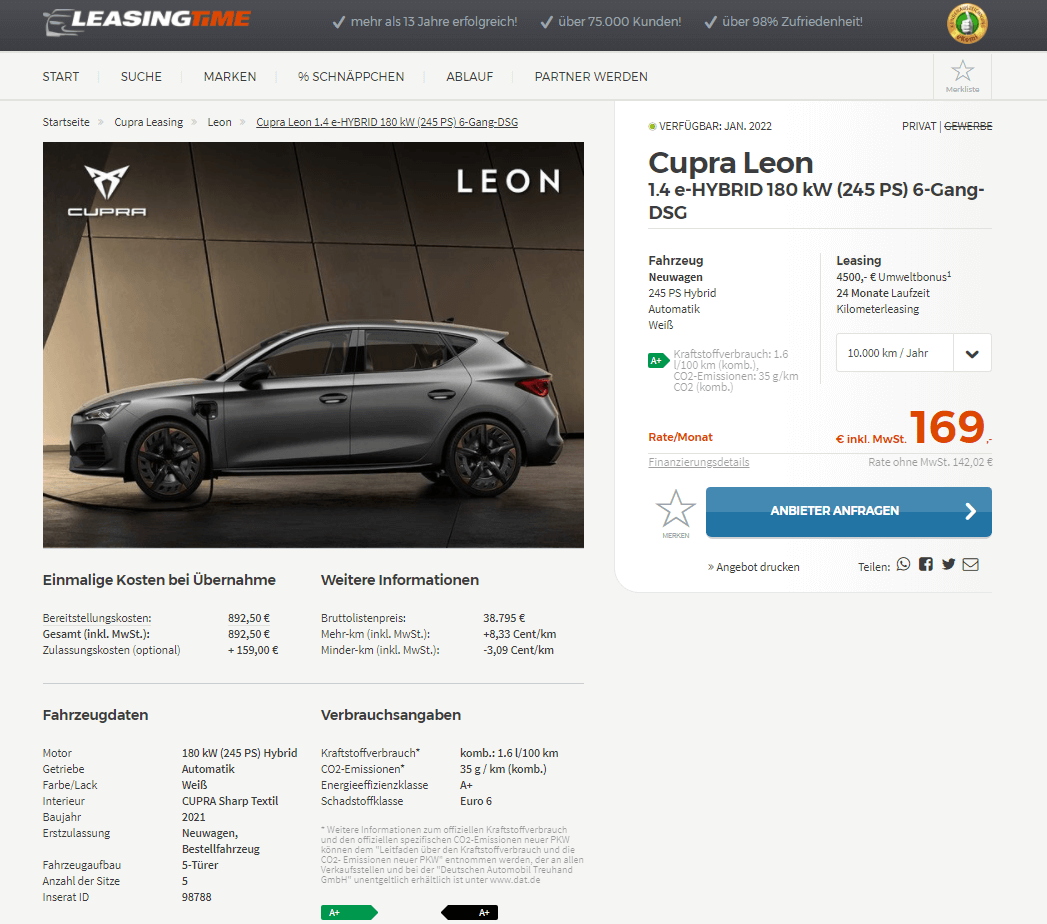Switch to Gewerbe pricing
The width and height of the screenshot is (1047, 924).
tap(968, 126)
